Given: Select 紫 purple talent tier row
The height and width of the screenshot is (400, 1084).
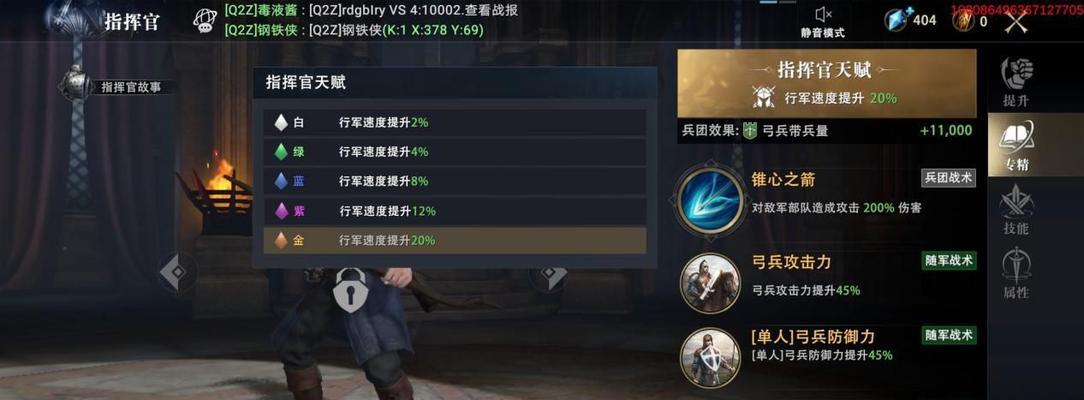Looking at the screenshot, I should click(x=456, y=211).
